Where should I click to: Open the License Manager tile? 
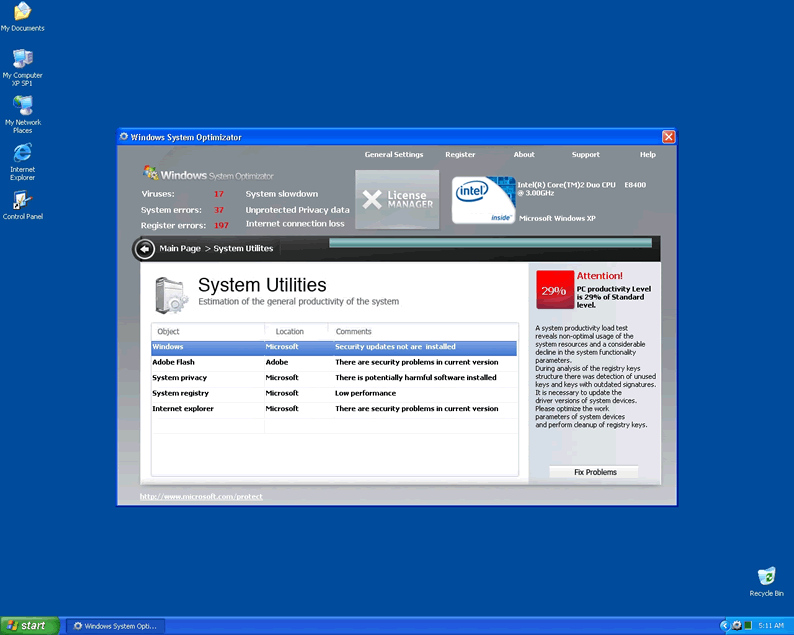click(x=397, y=199)
